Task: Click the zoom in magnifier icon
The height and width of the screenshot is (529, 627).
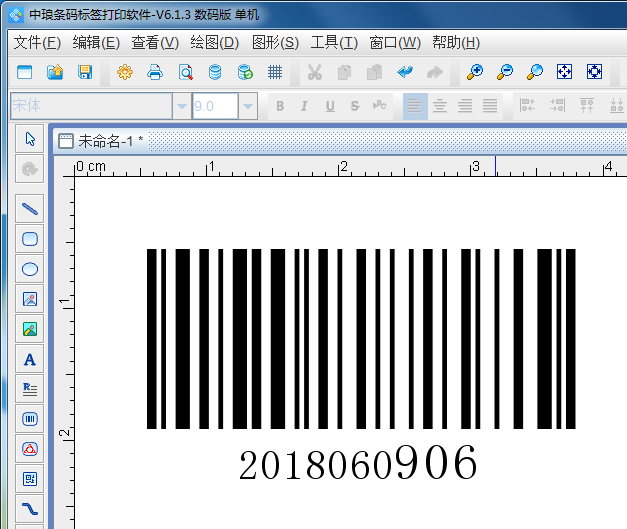Action: coord(475,72)
